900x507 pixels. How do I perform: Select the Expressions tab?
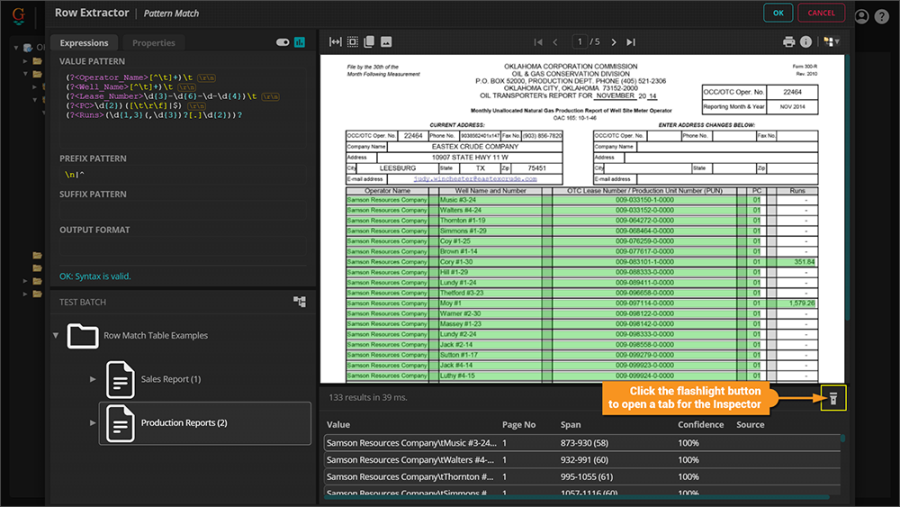tap(84, 43)
